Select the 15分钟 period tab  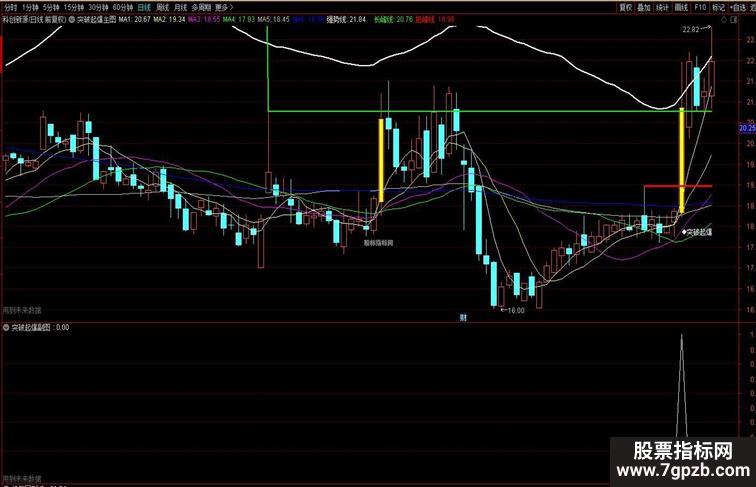coord(74,7)
